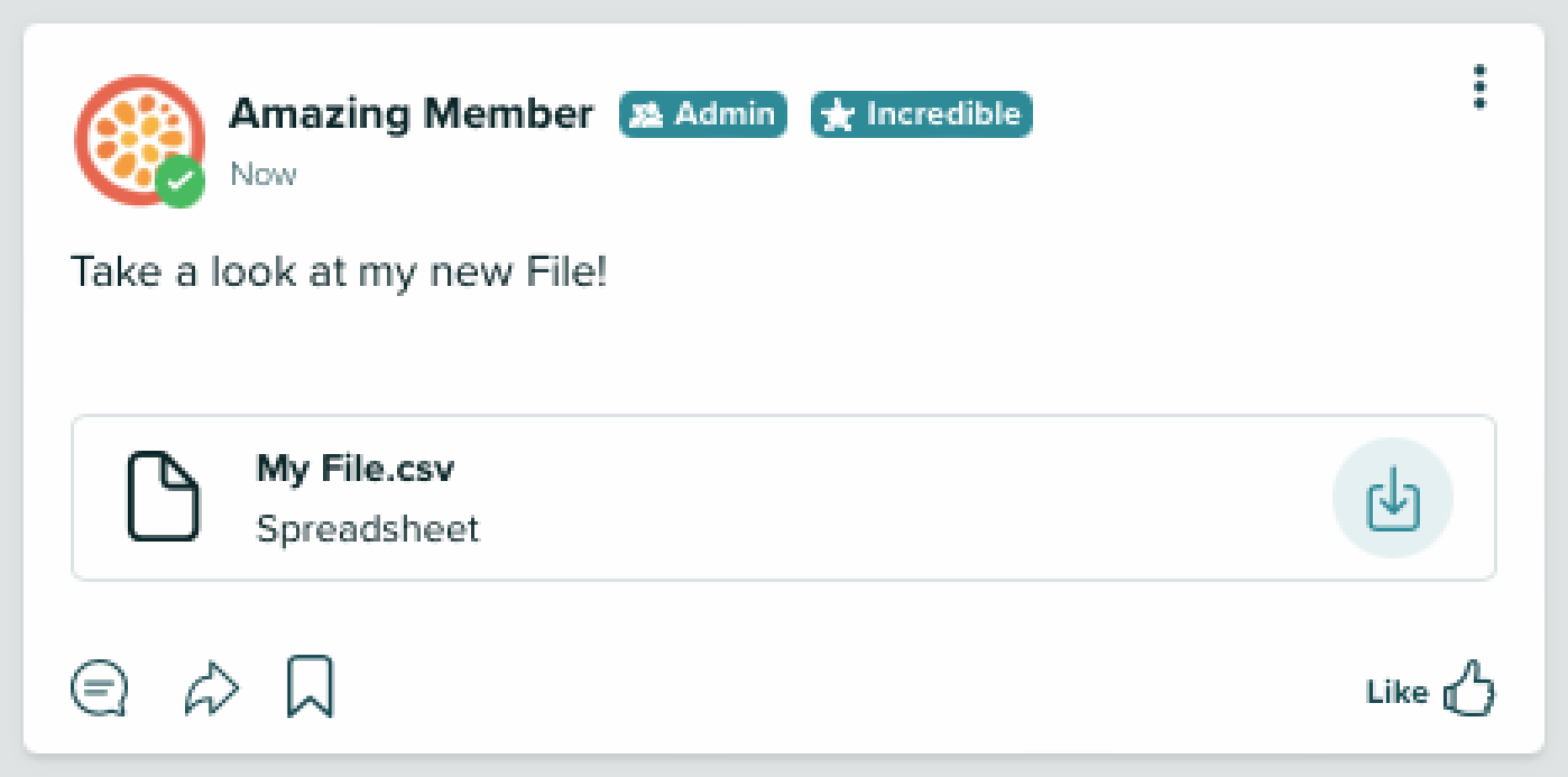Download My File.csv via the download icon
This screenshot has height=777, width=1568.
(x=1392, y=498)
